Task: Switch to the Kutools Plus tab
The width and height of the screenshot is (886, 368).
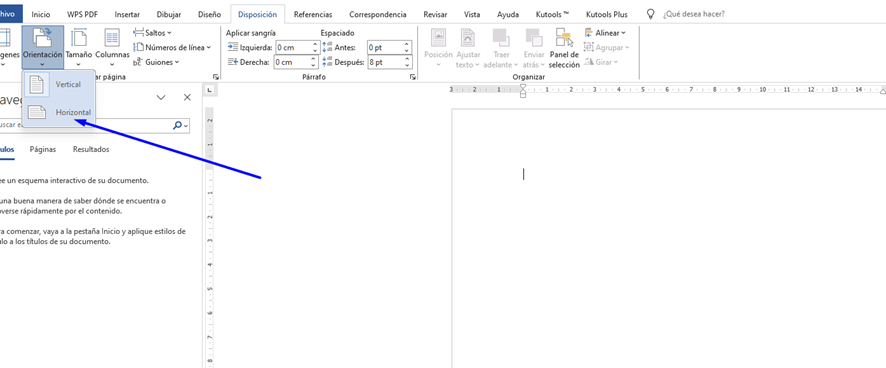Action: tap(607, 14)
